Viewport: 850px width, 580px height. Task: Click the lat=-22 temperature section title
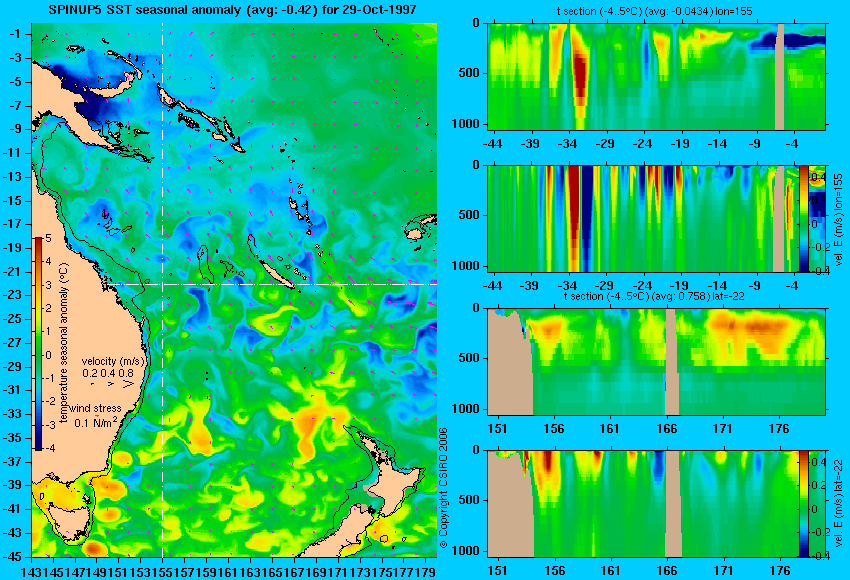pyautogui.click(x=654, y=297)
